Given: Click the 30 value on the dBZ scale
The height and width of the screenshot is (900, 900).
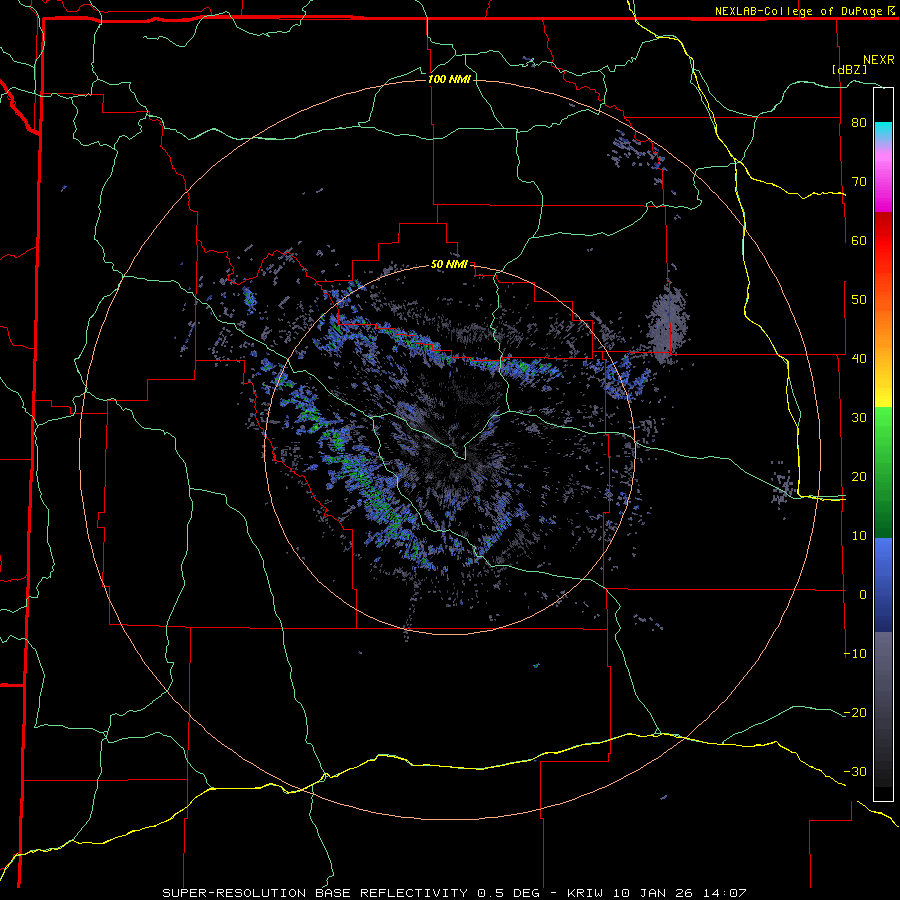Looking at the screenshot, I should (859, 418).
